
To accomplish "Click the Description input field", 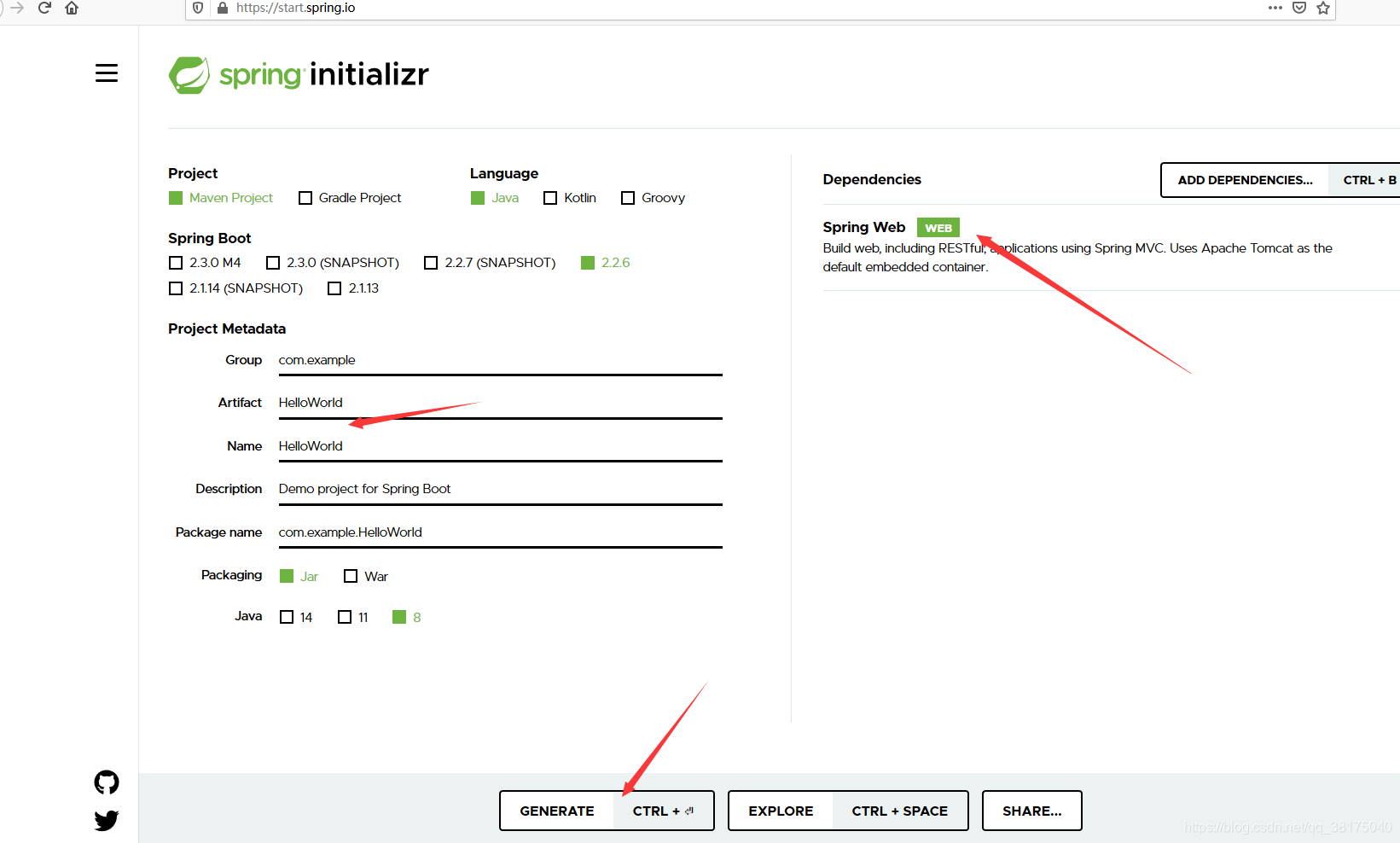I will pos(500,490).
